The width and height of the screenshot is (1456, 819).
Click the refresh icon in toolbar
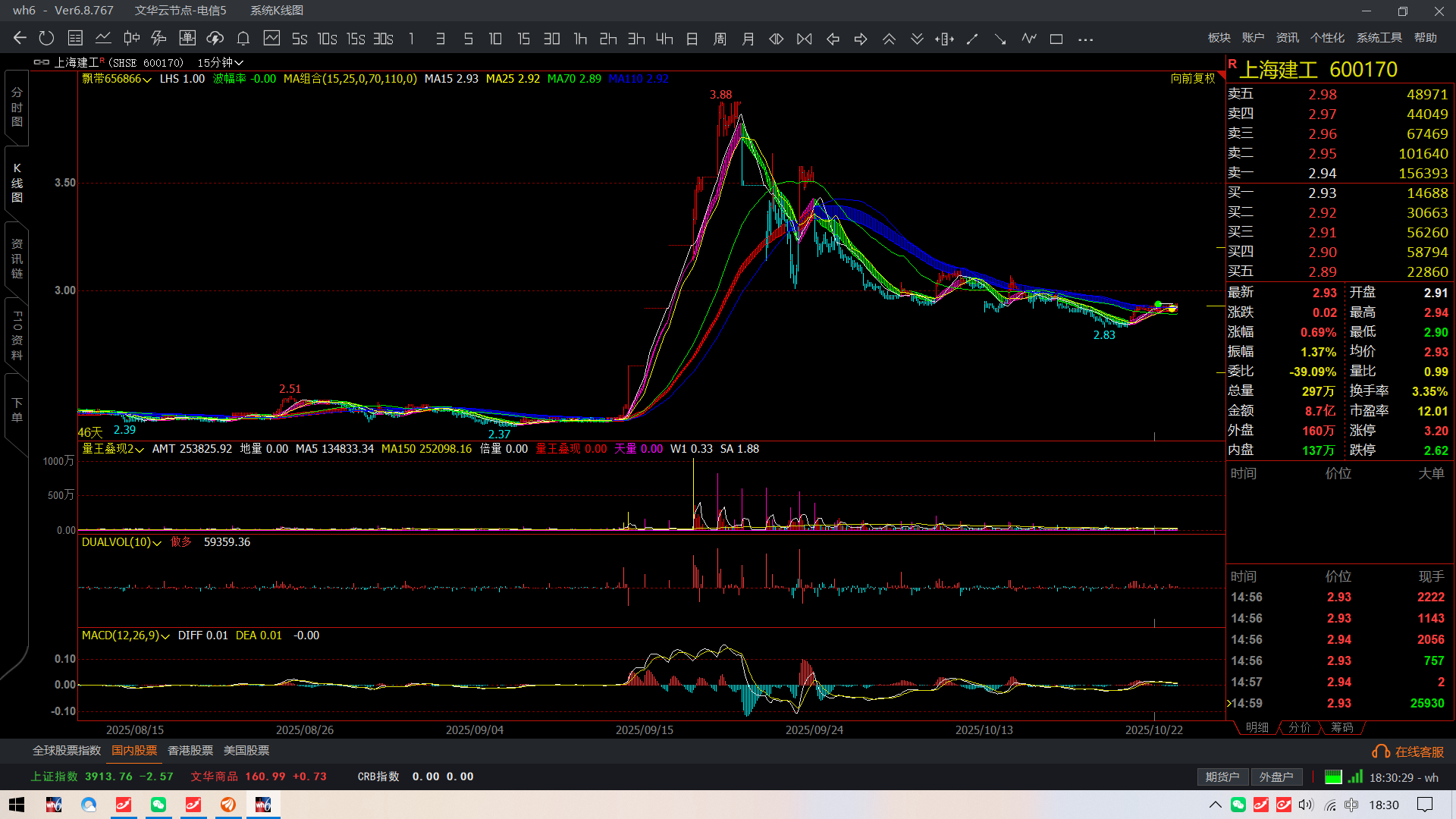46,38
